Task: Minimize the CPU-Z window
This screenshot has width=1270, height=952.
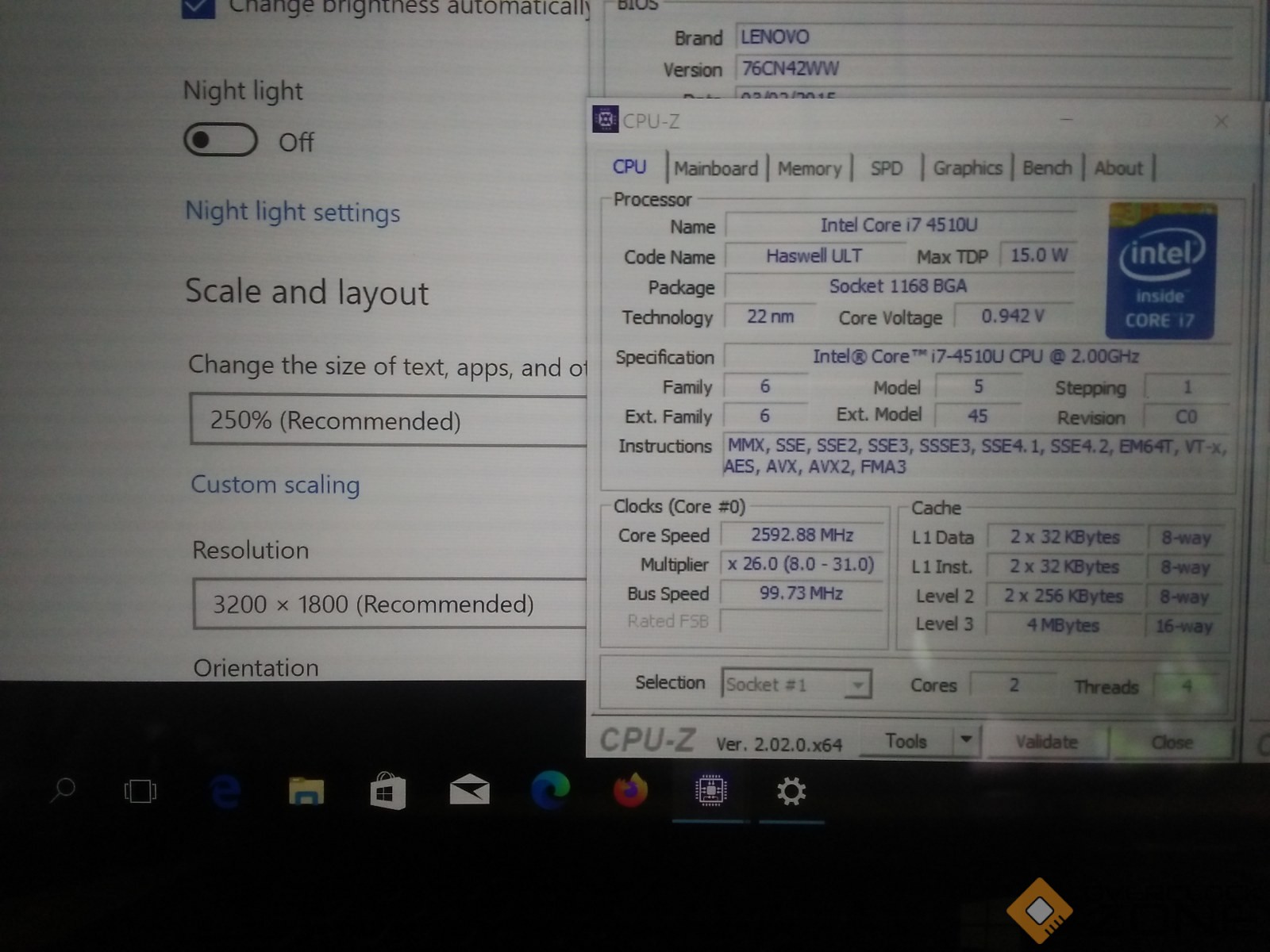Action: (x=1067, y=121)
